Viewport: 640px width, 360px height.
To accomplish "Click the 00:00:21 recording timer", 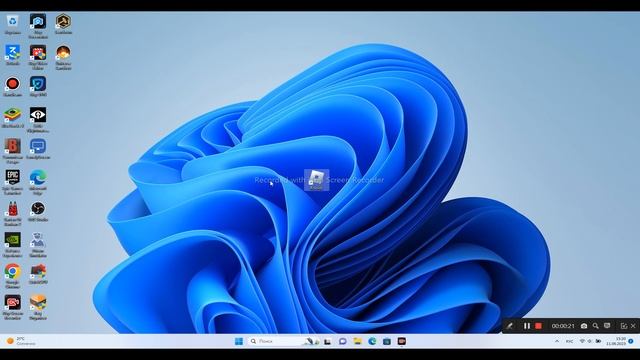I will pos(563,326).
